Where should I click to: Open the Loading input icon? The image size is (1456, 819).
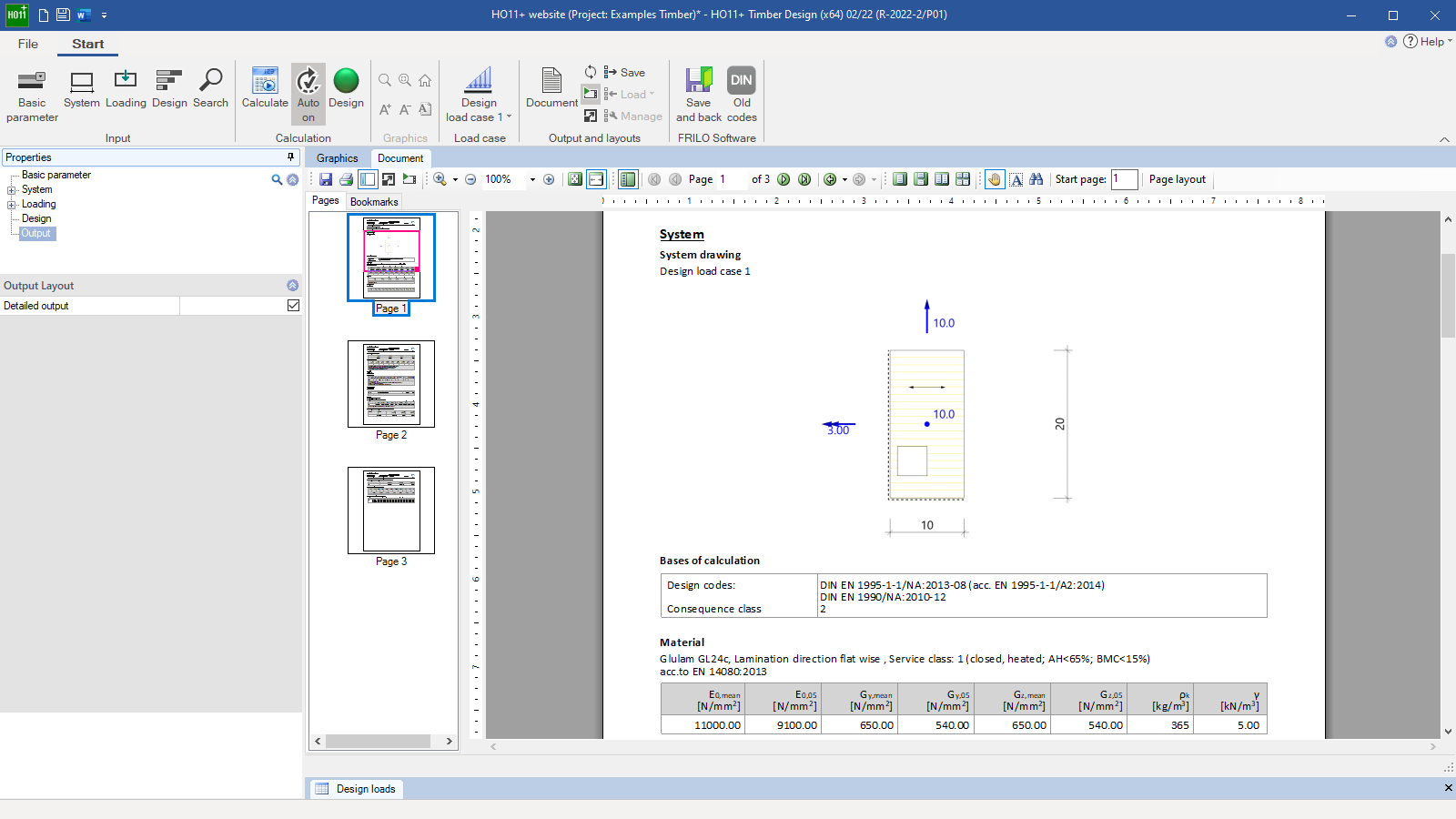click(x=126, y=89)
